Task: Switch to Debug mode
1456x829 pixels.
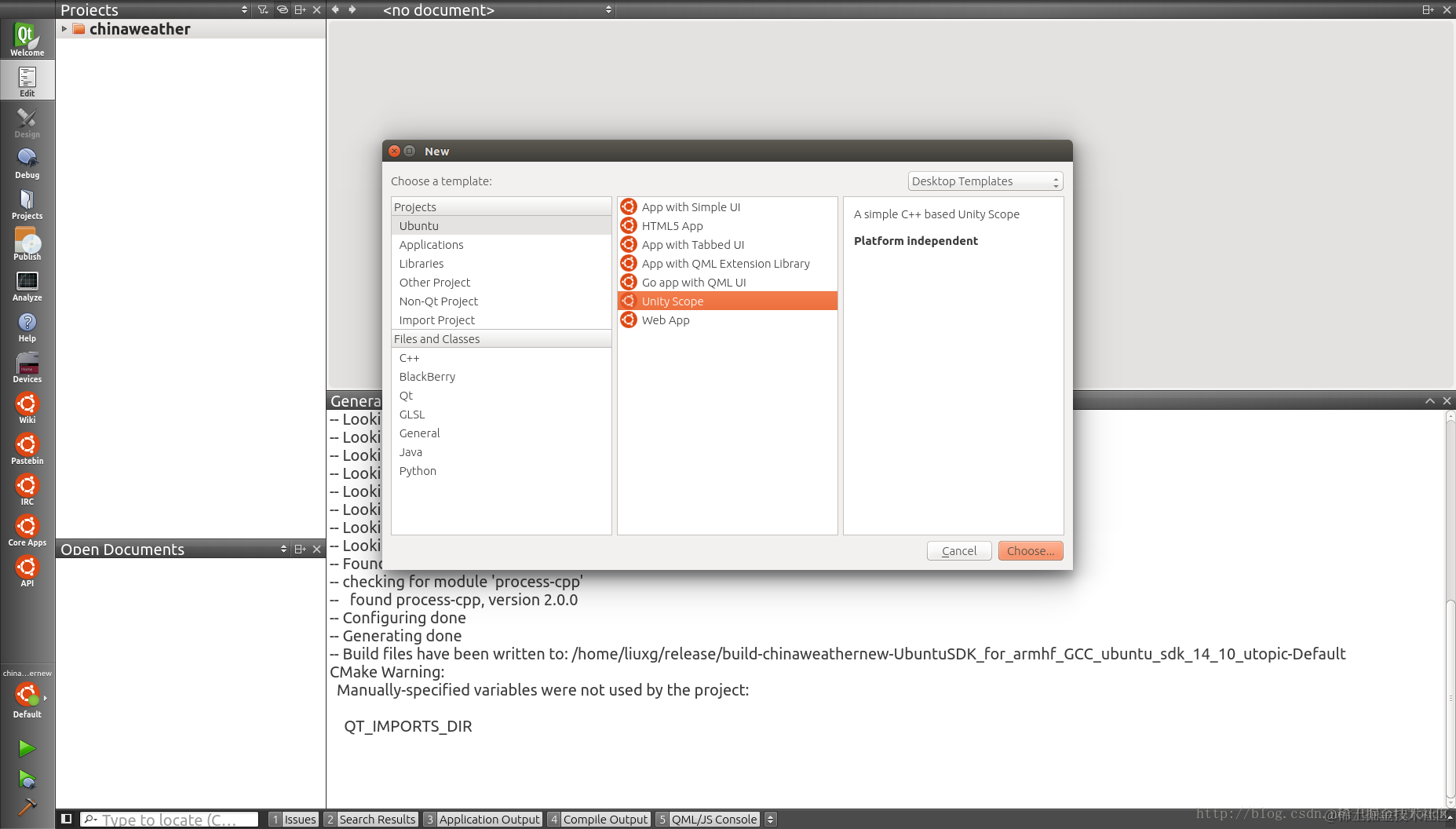Action: point(27,162)
